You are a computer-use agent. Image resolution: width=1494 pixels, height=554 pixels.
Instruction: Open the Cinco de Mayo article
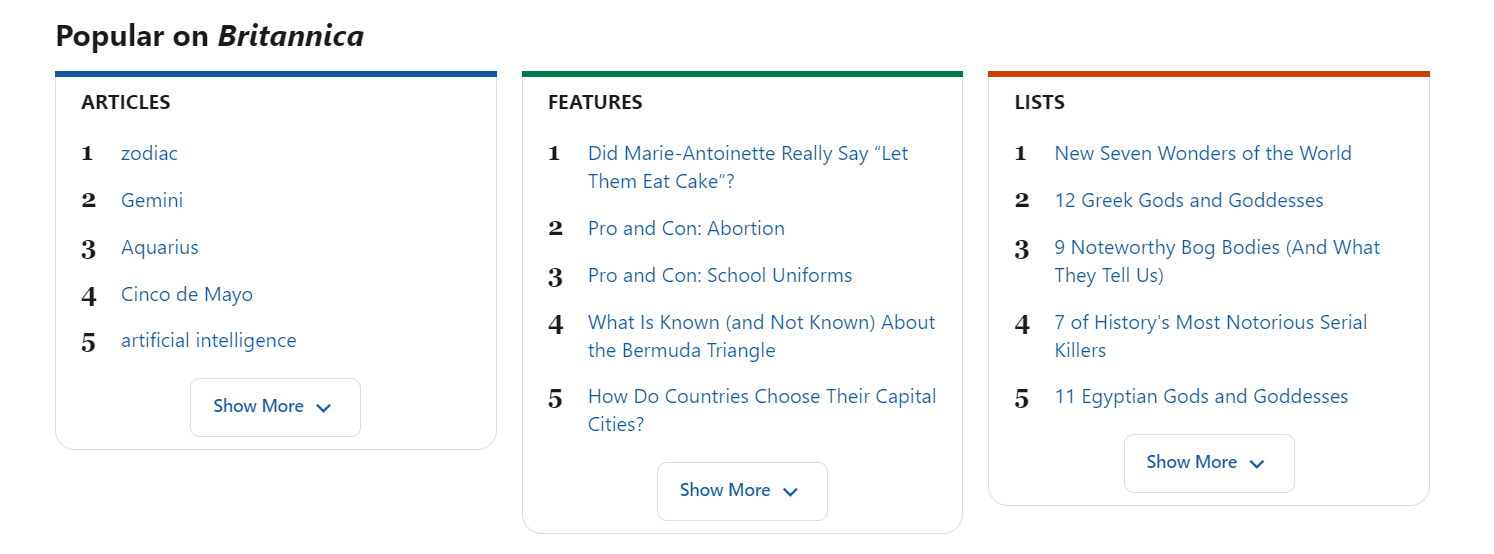point(187,295)
